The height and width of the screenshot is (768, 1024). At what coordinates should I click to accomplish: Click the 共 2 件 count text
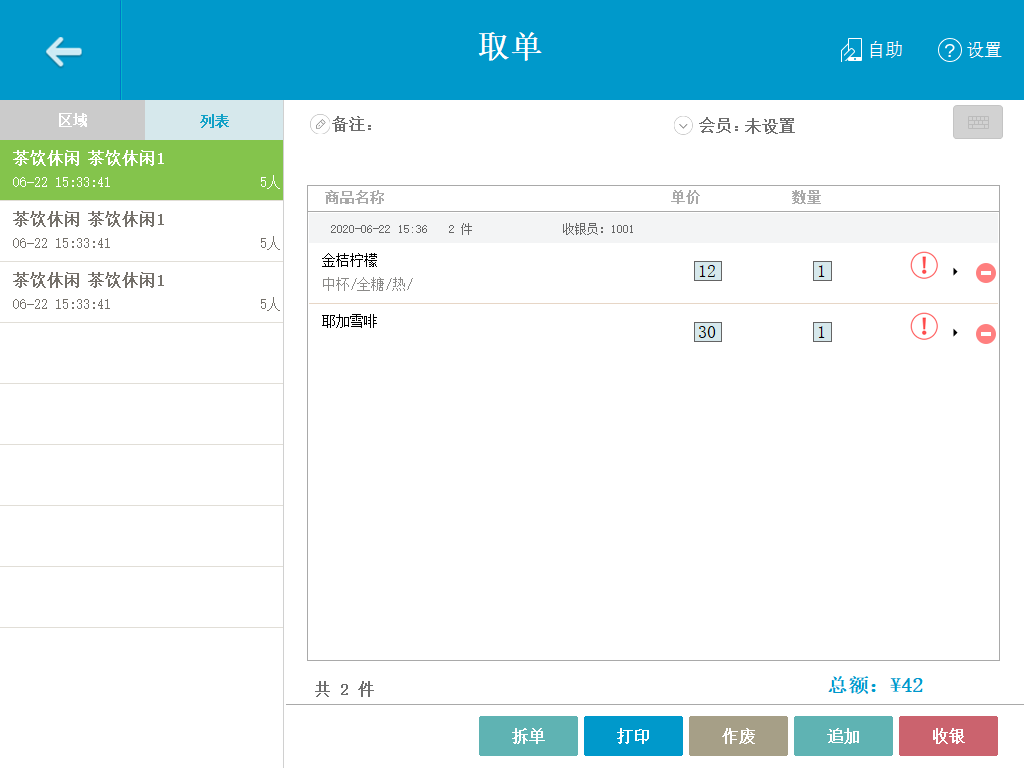point(344,689)
